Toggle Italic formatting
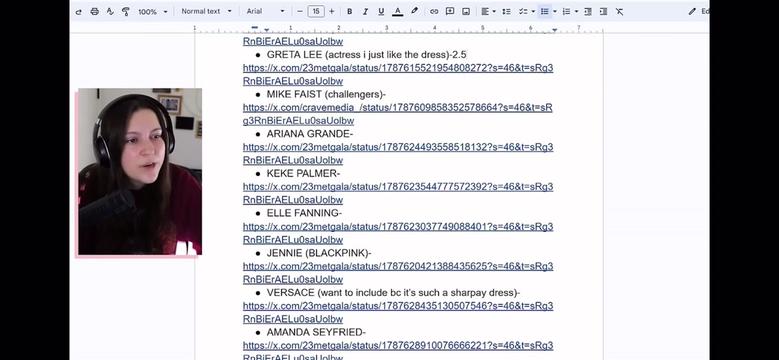 [x=365, y=11]
